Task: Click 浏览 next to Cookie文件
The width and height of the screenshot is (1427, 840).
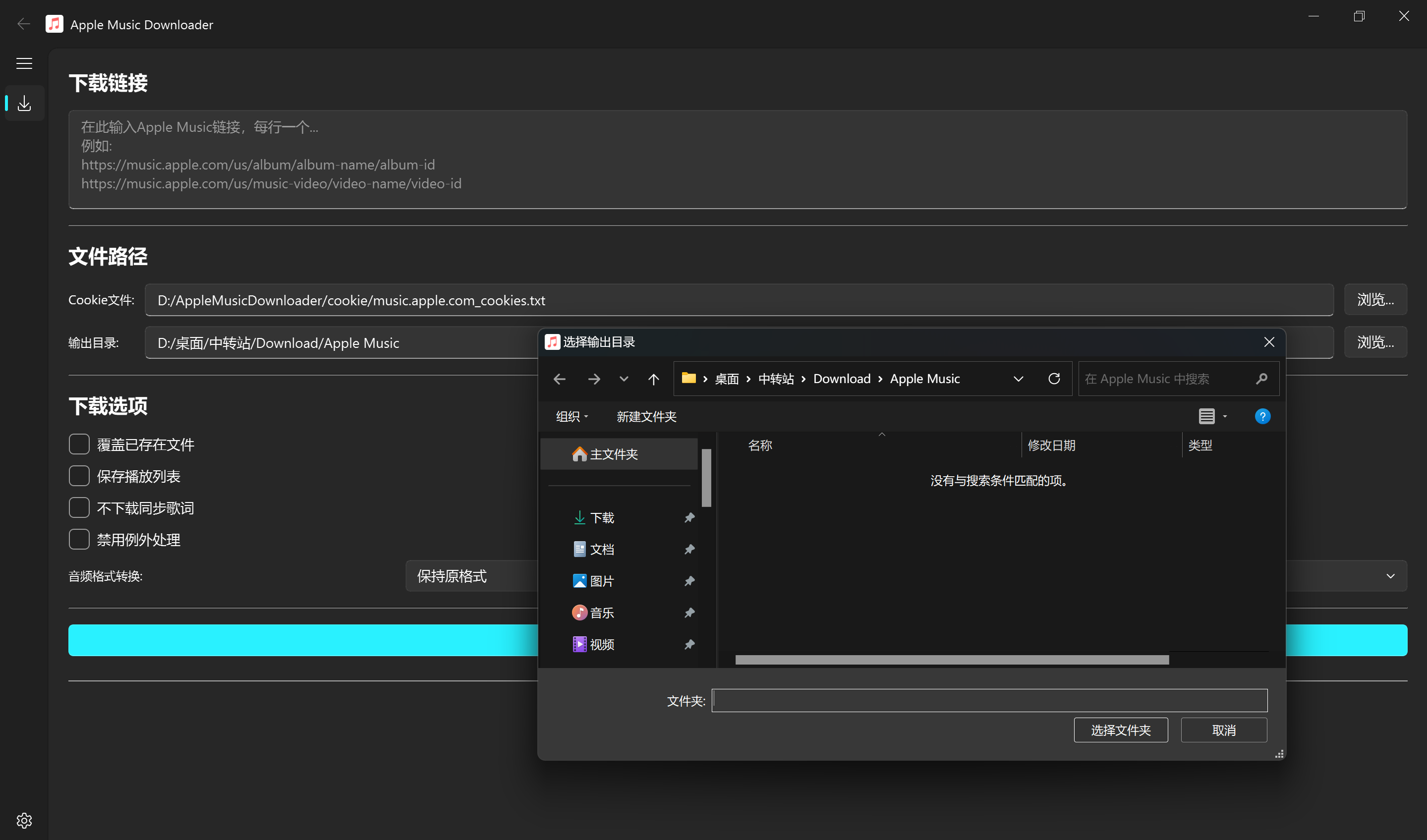Action: (1375, 299)
